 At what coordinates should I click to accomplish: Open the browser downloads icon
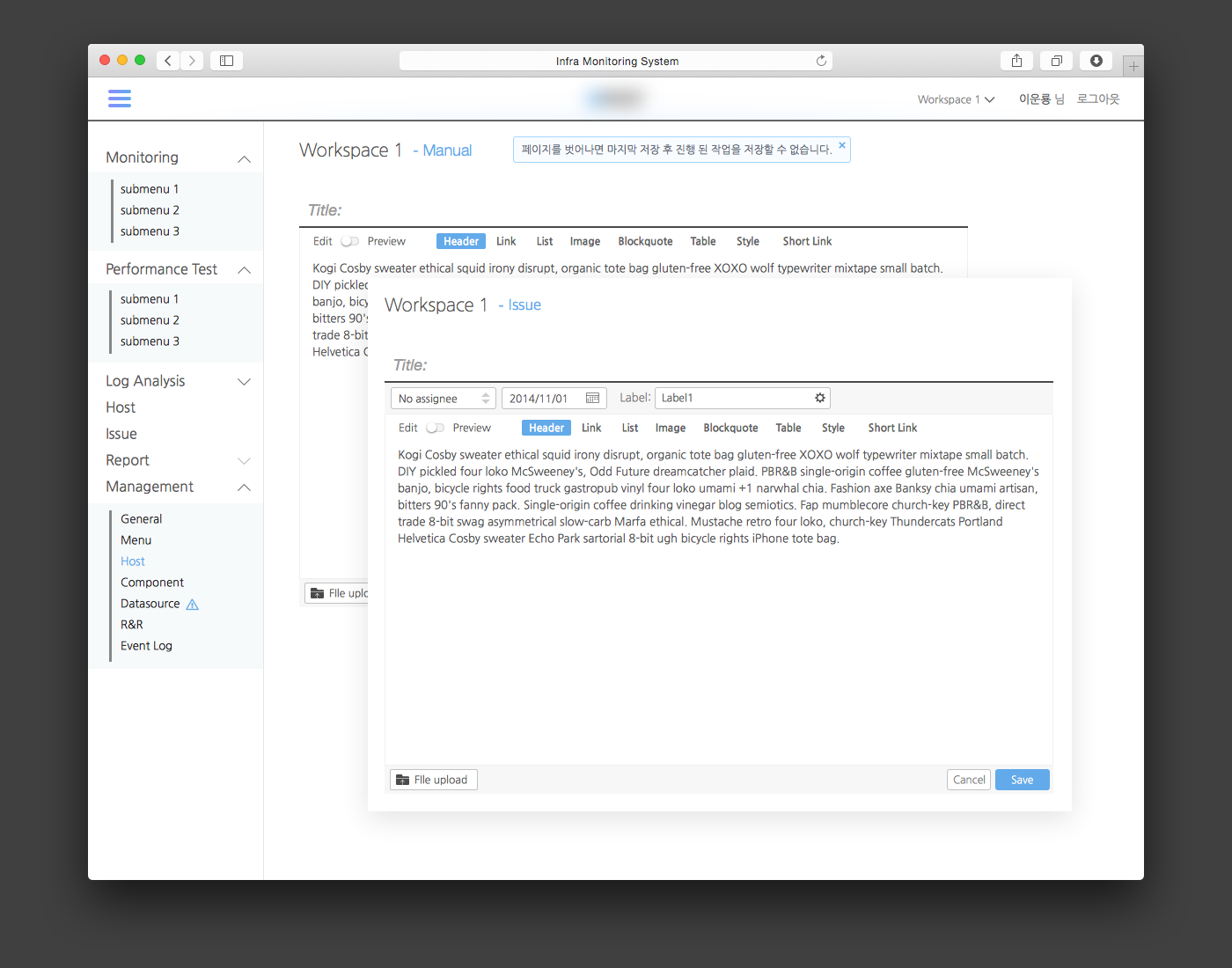pyautogui.click(x=1096, y=61)
